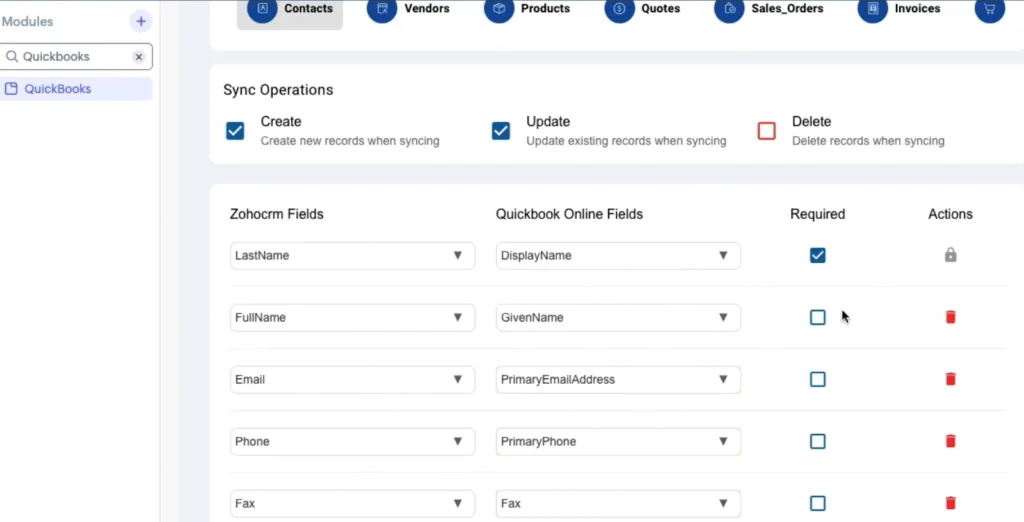Screen dimensions: 1024x522
Task: Click the Modules heading
Action: click(x=27, y=22)
